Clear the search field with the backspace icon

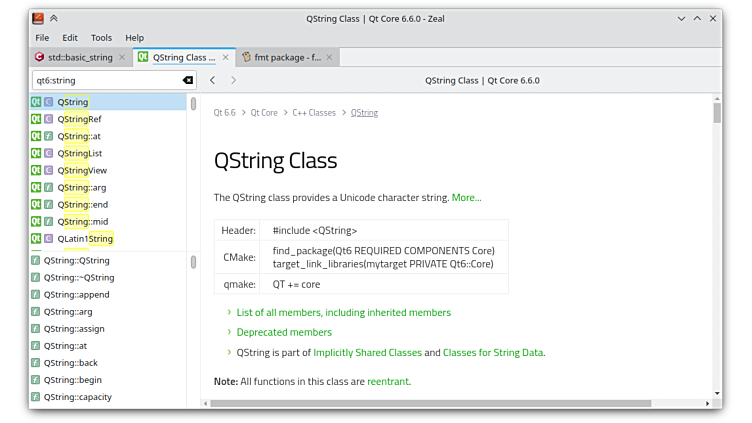tap(188, 80)
